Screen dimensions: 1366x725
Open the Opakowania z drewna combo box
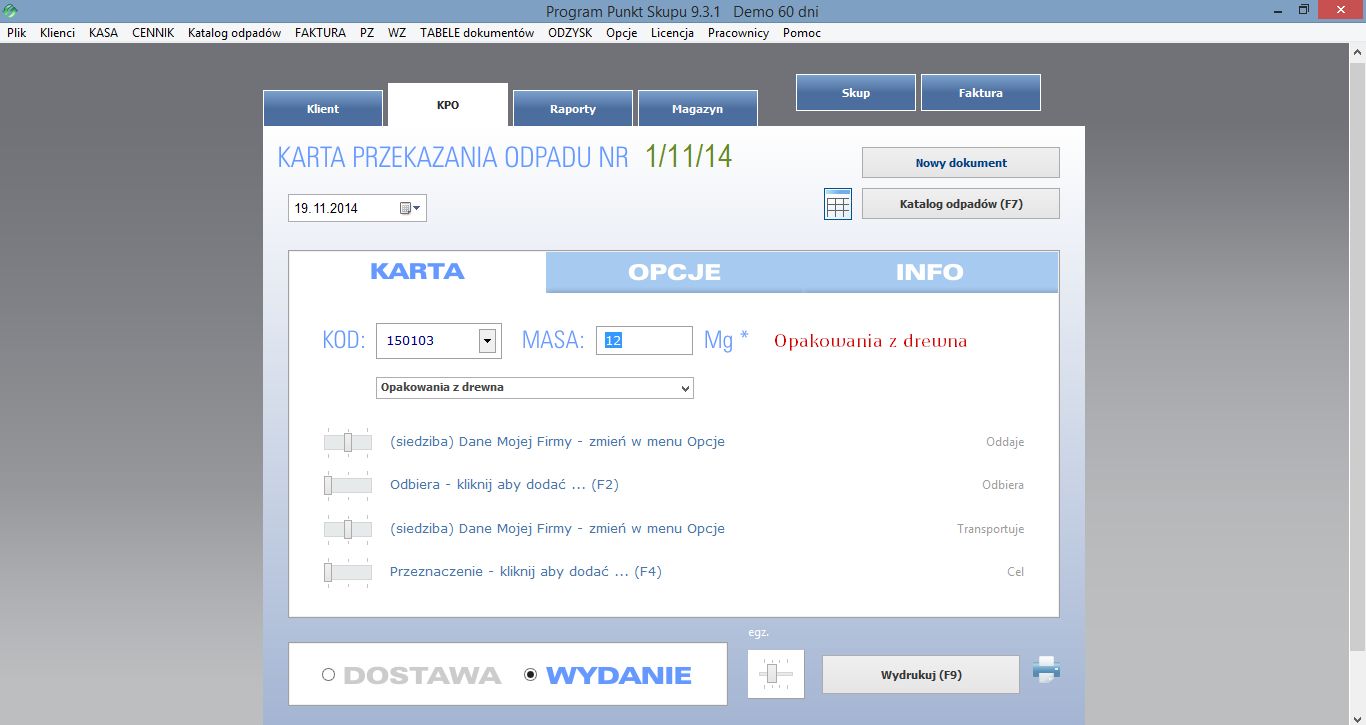coord(535,387)
